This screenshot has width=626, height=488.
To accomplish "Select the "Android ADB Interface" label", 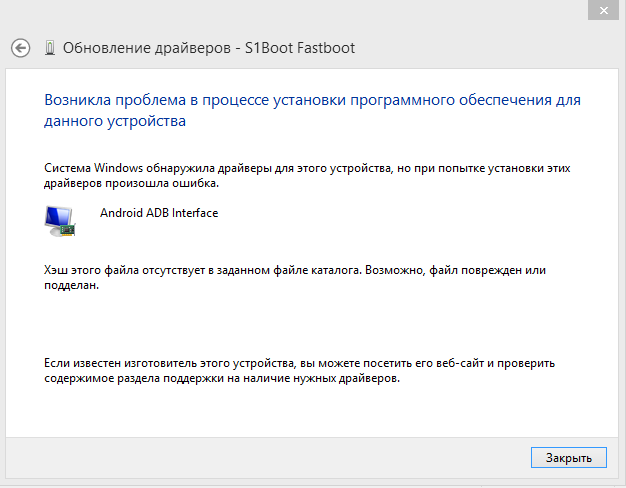I will pos(159,213).
